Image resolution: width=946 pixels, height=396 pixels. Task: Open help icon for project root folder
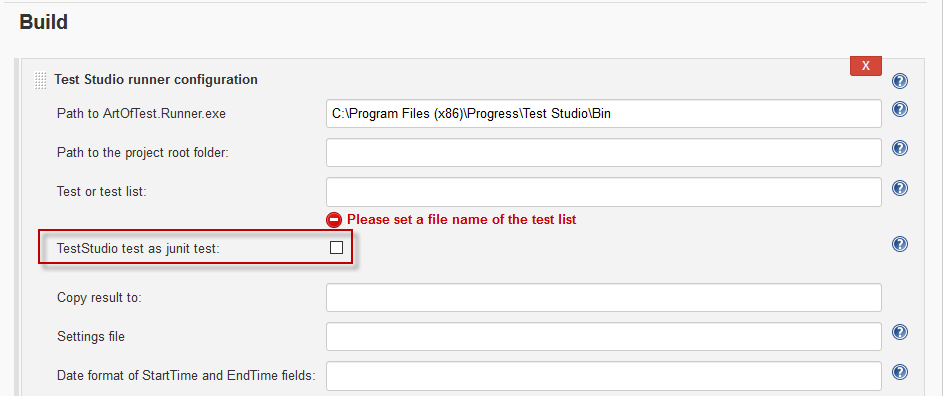(x=900, y=148)
